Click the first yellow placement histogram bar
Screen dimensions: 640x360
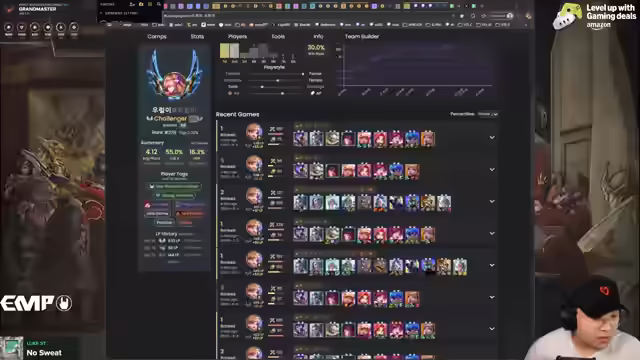(x=224, y=51)
